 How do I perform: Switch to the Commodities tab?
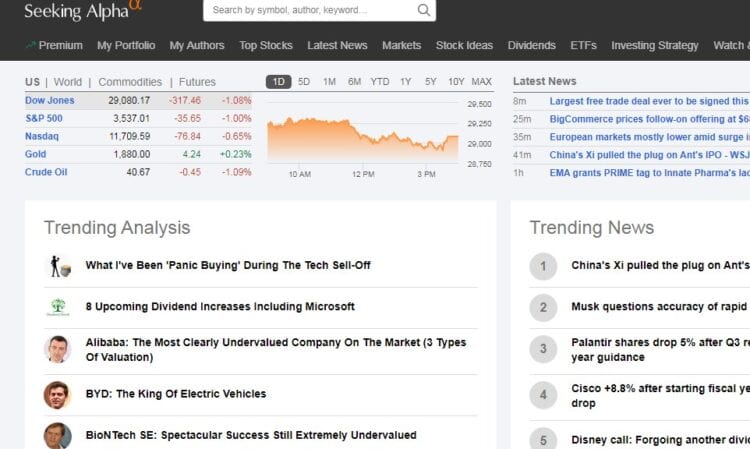tap(130, 82)
